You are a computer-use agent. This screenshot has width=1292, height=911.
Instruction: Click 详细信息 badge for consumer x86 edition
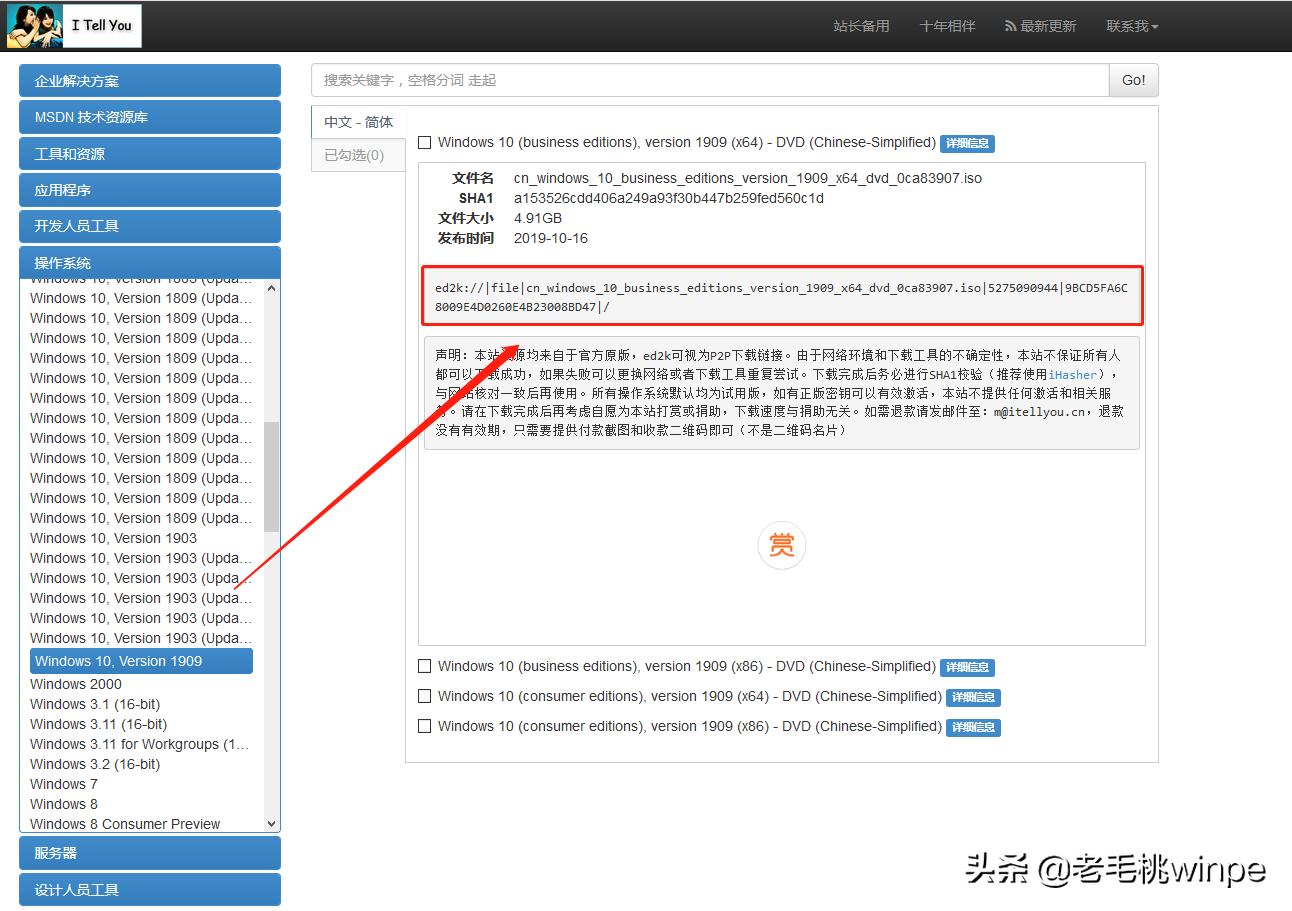coord(973,727)
